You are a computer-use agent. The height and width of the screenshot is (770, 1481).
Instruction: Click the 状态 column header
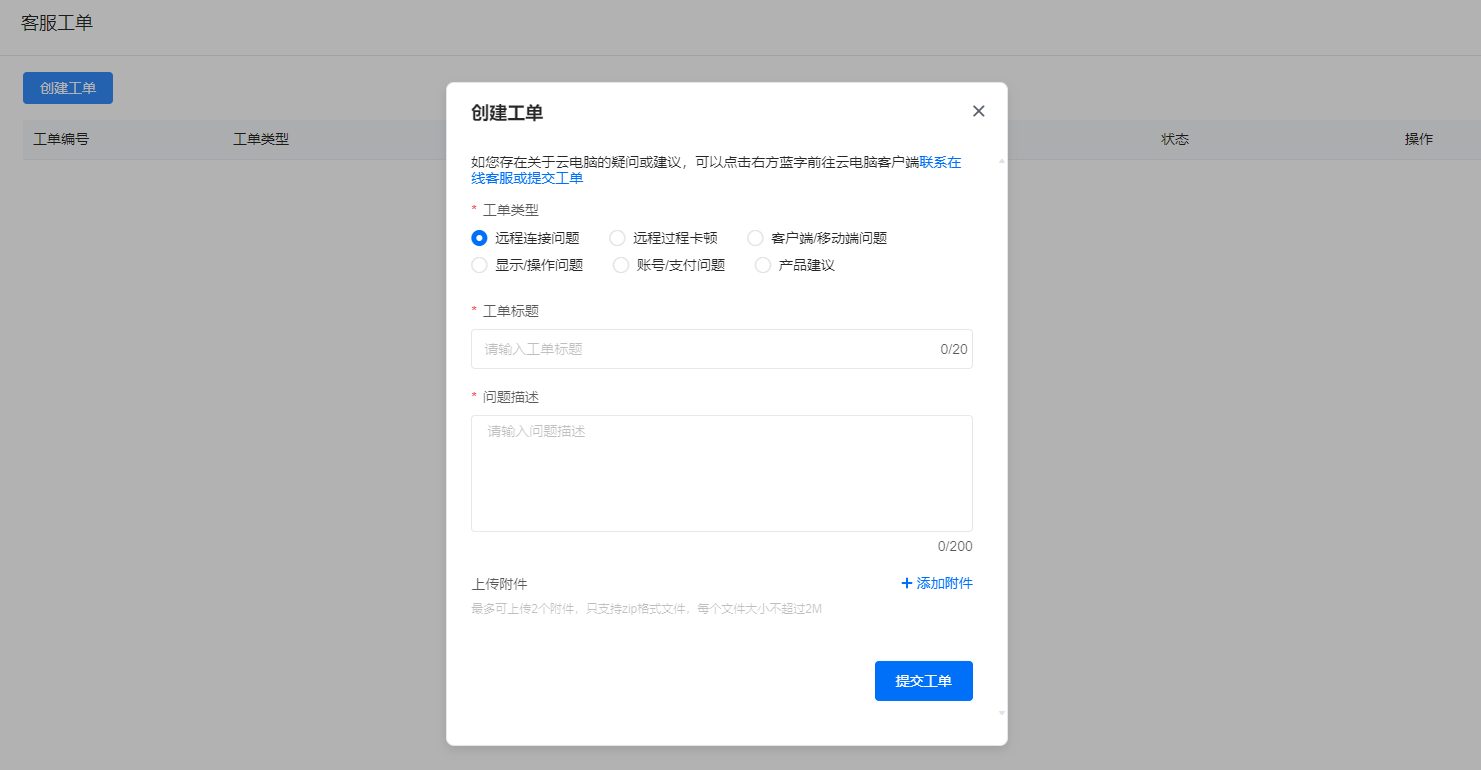pyautogui.click(x=1175, y=139)
